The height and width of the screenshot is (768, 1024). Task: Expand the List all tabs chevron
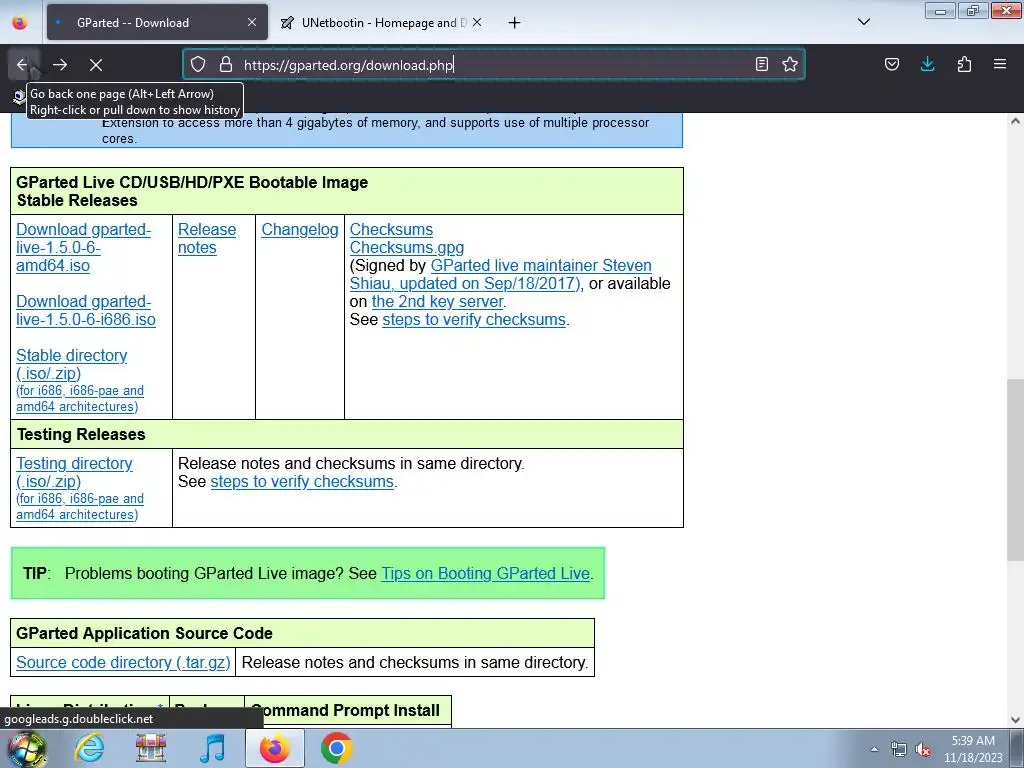(x=863, y=22)
